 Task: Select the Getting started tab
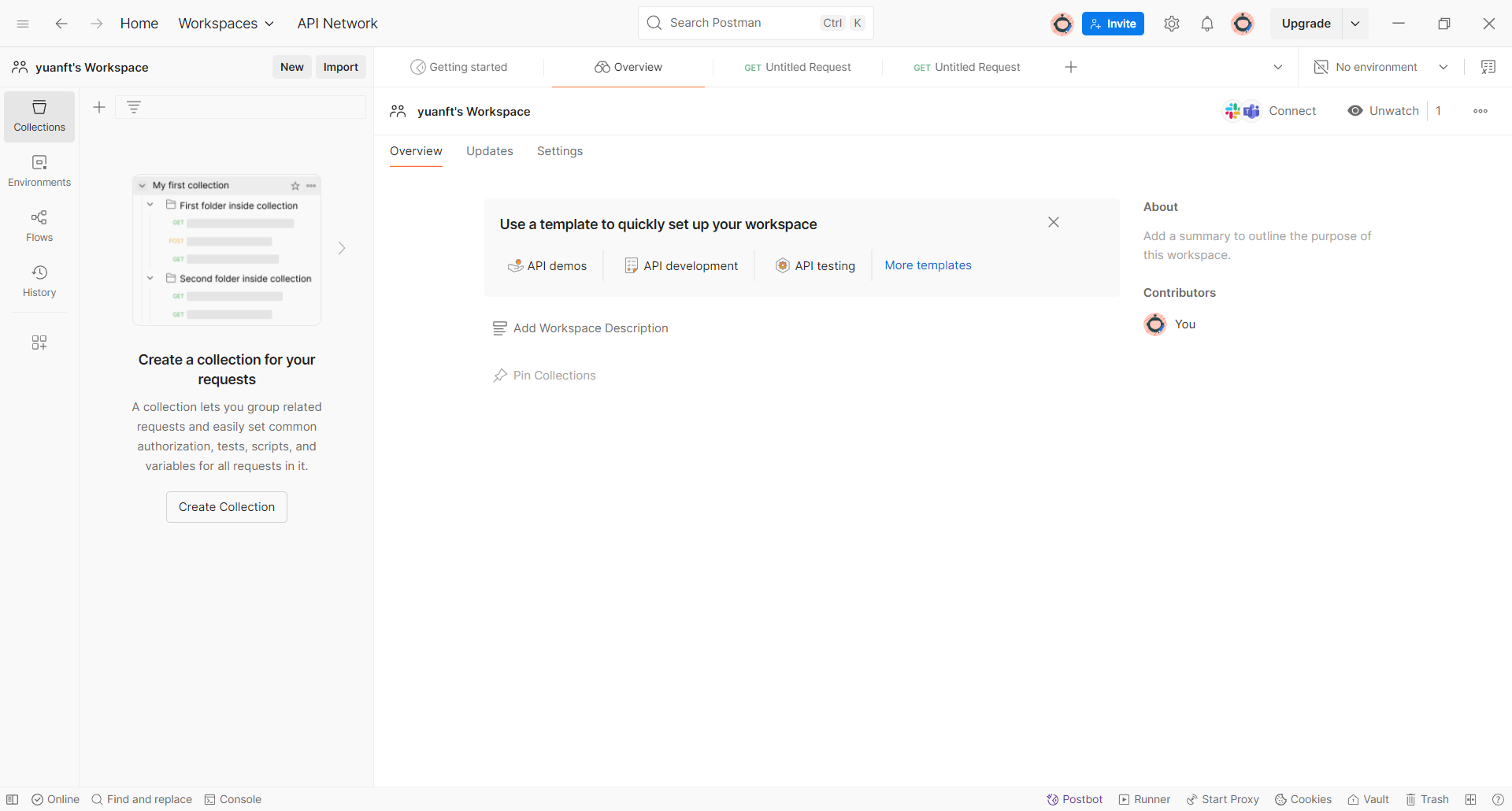tap(459, 67)
